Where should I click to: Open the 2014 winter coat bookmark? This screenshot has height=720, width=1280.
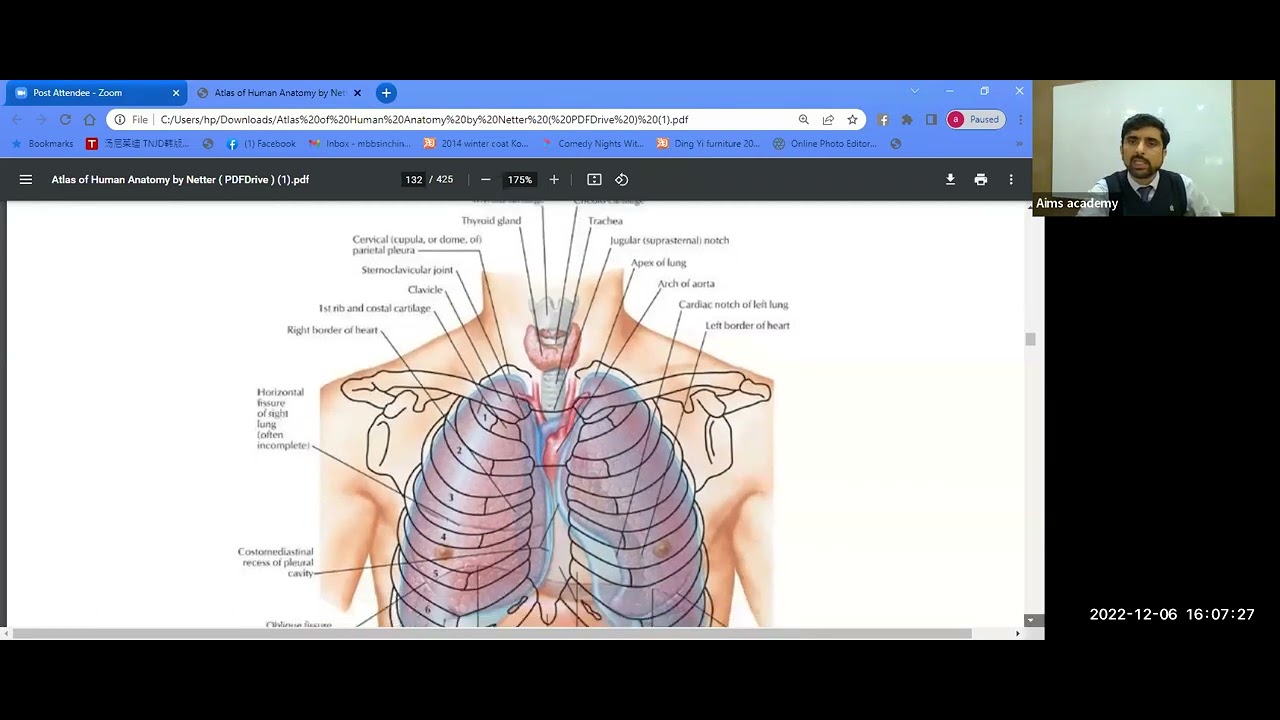(x=476, y=144)
